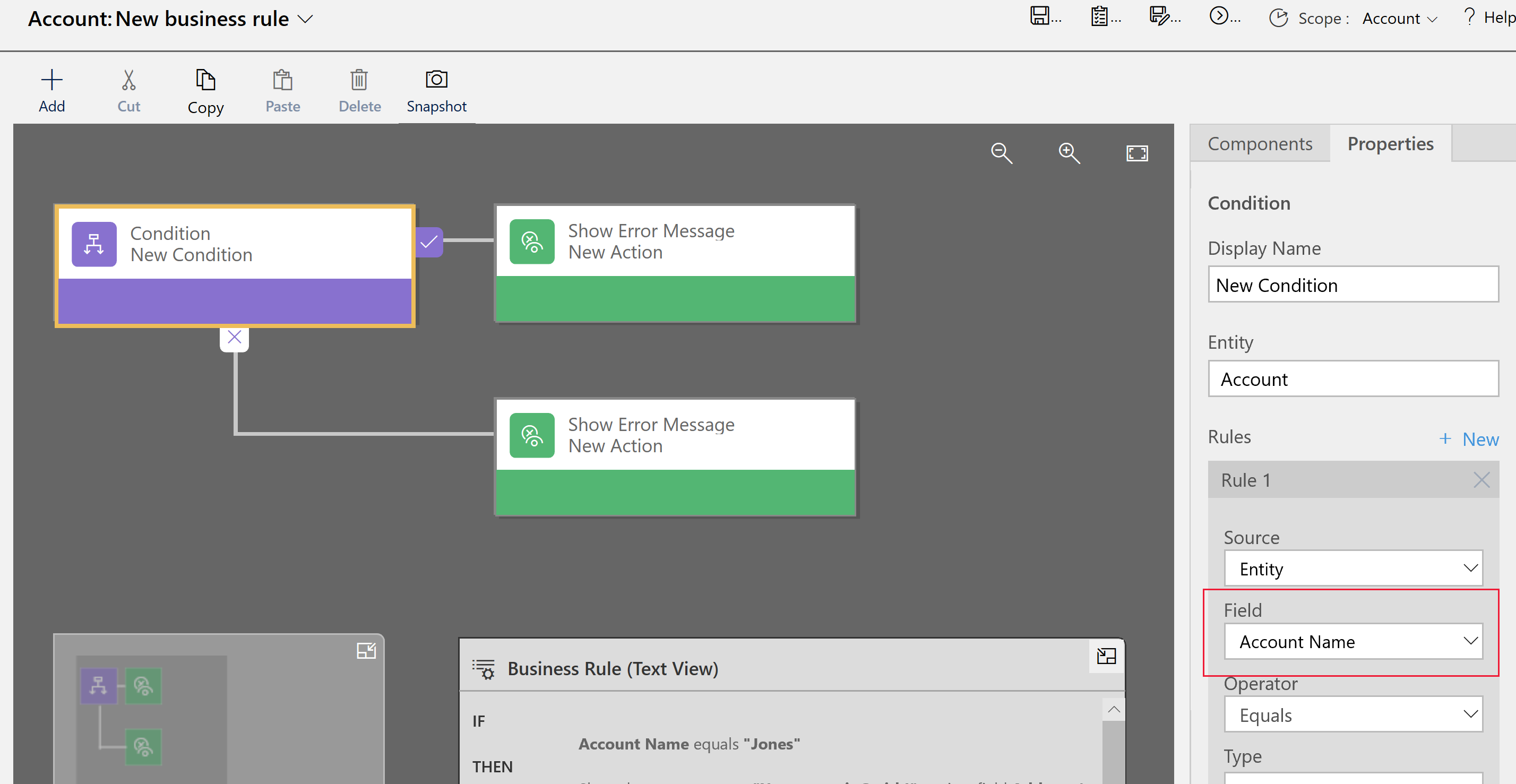Click the false branch X connector
Viewport: 1516px width, 784px height.
[235, 337]
